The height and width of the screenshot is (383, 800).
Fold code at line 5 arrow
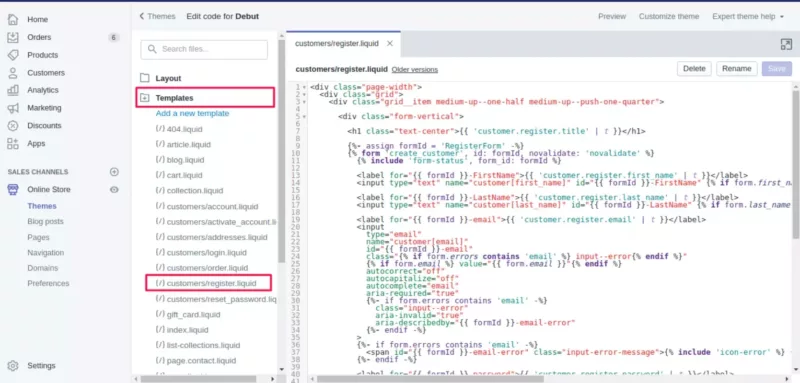click(305, 116)
